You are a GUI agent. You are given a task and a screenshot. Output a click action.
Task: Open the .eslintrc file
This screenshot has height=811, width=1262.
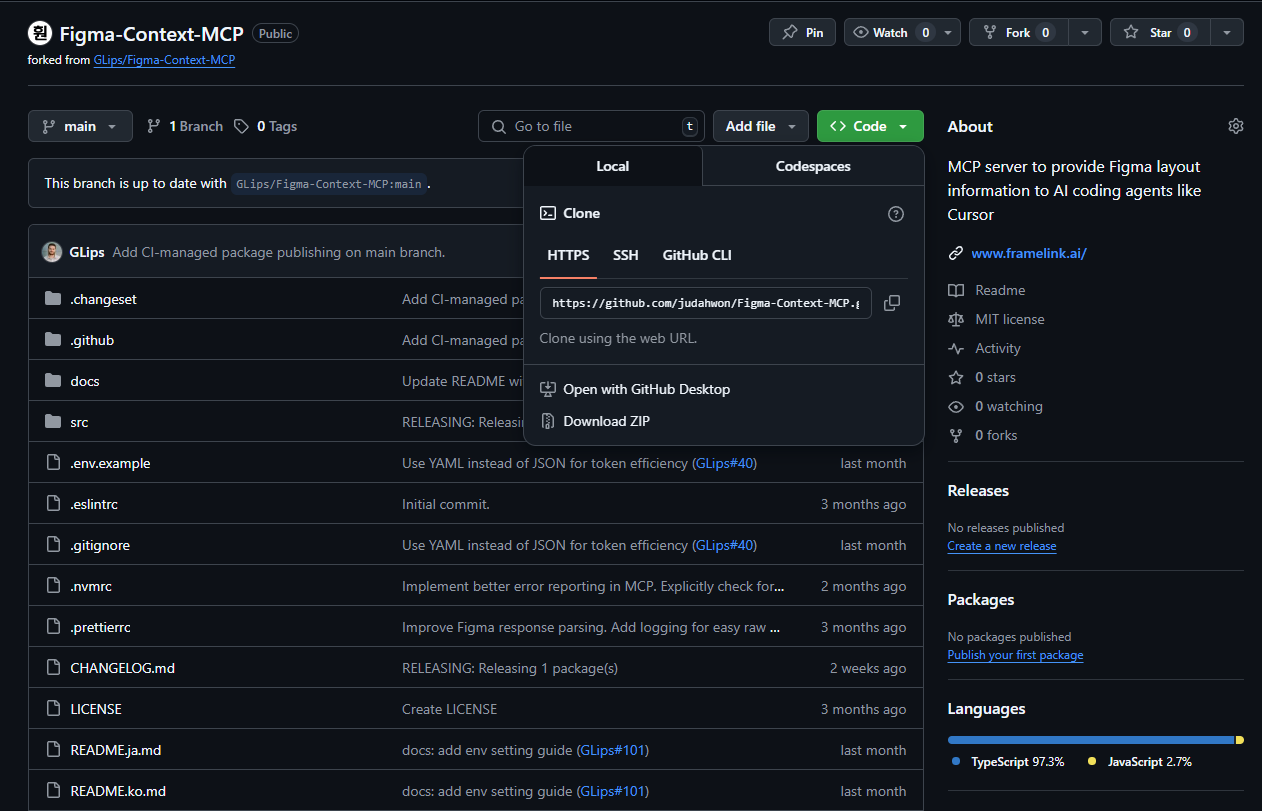pyautogui.click(x=94, y=504)
